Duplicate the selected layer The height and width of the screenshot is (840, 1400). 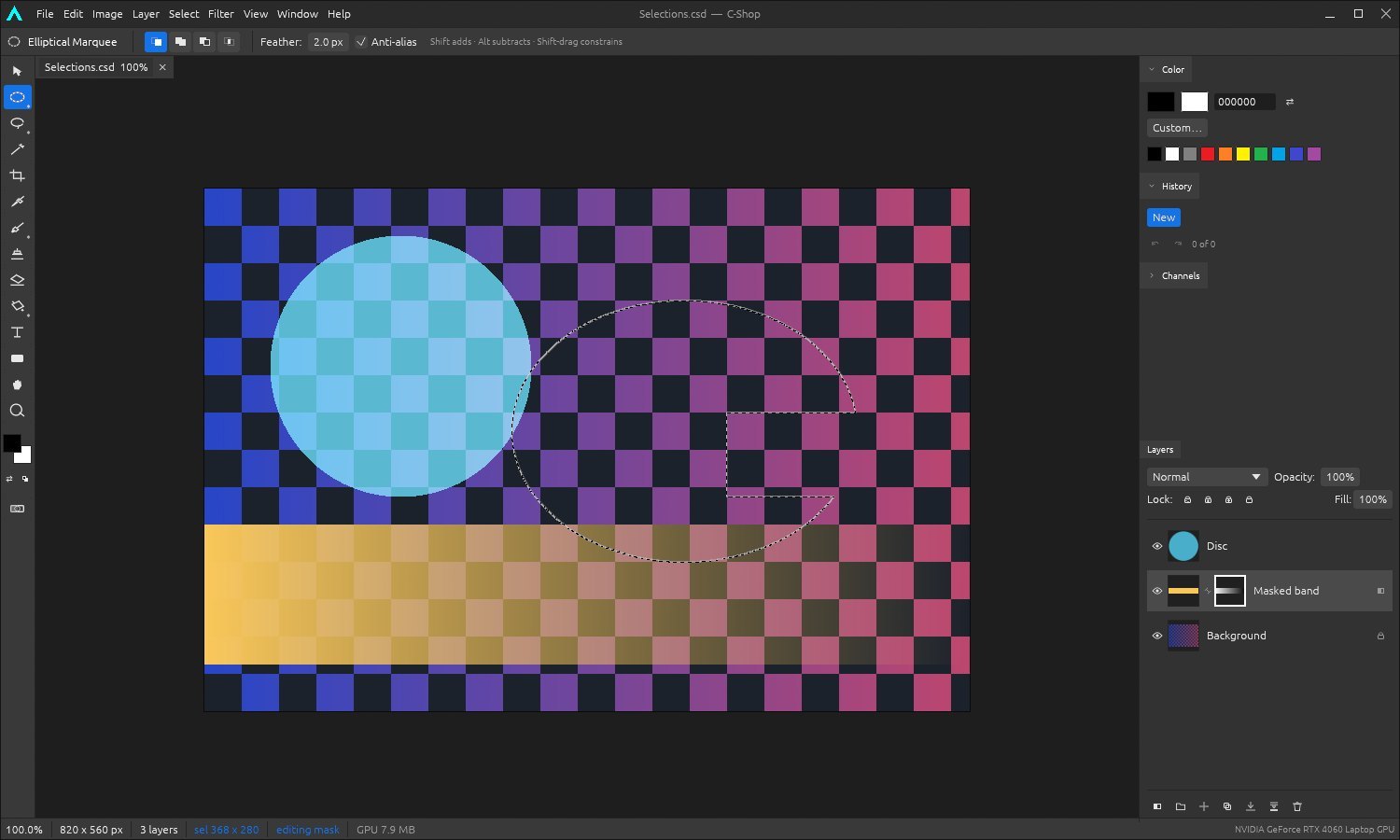pos(1227,806)
